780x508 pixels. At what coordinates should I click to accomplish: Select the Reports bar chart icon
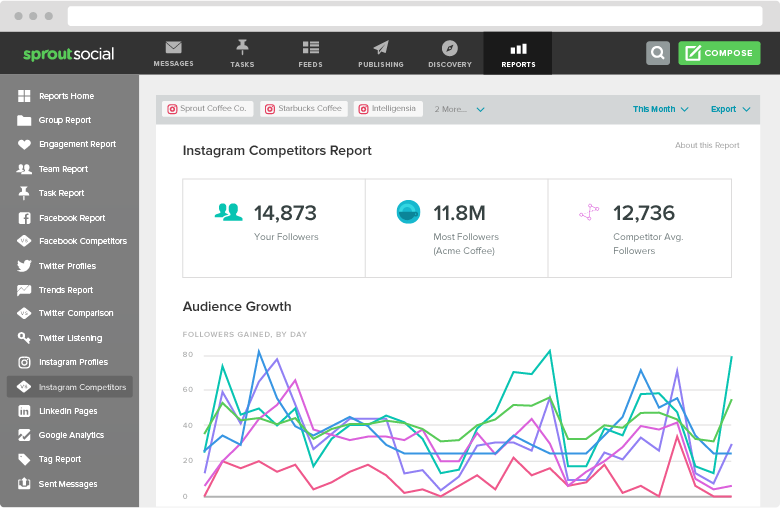518,49
